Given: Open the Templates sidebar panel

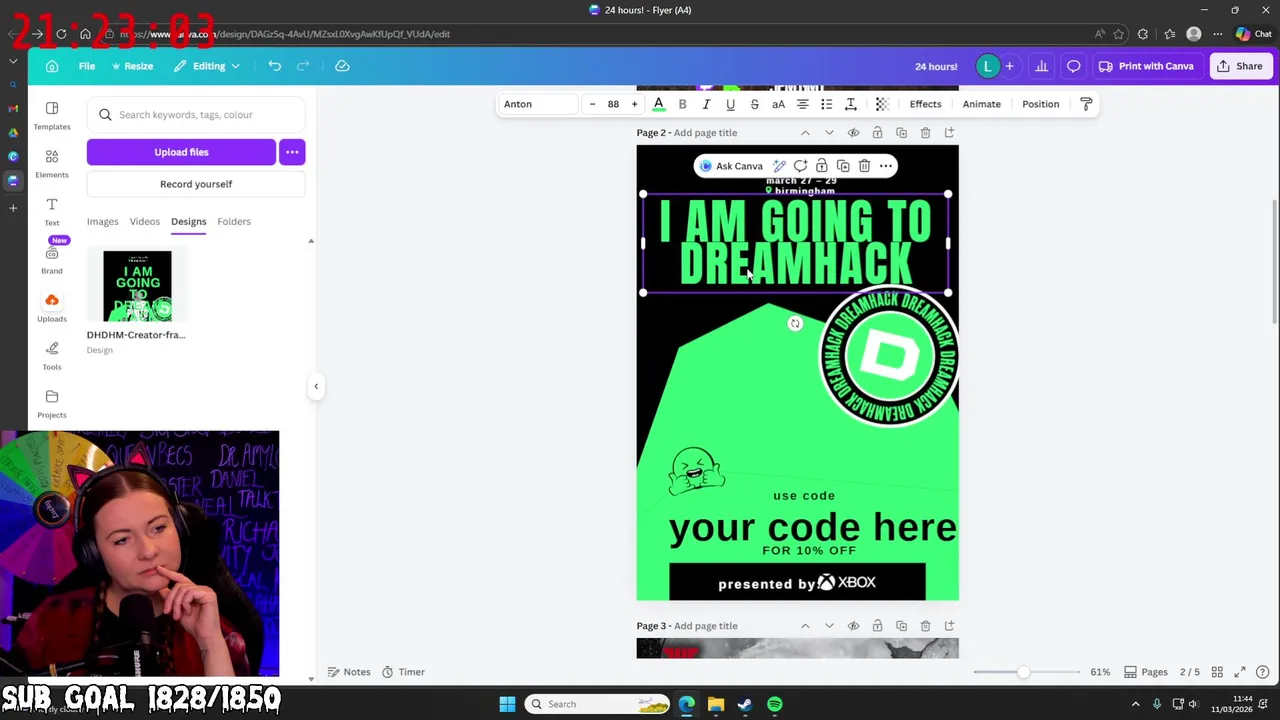Looking at the screenshot, I should coord(52,115).
